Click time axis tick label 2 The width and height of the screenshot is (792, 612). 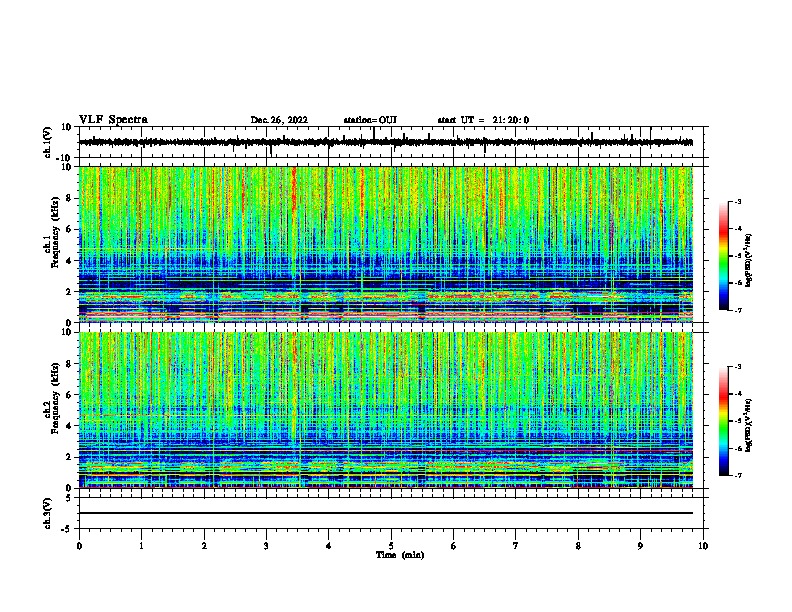[204, 546]
